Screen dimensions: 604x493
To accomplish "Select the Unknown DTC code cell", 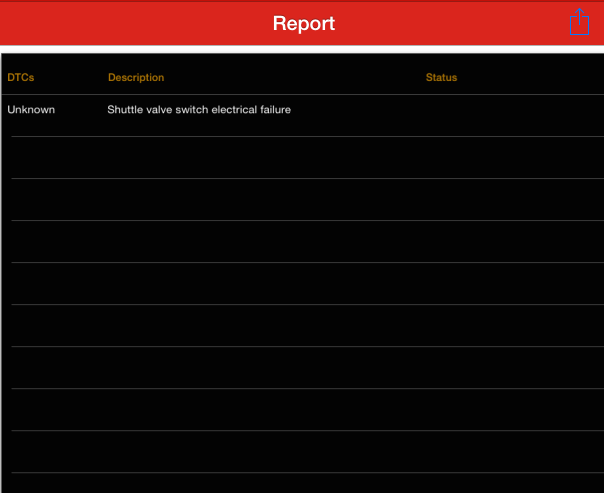I will point(31,110).
